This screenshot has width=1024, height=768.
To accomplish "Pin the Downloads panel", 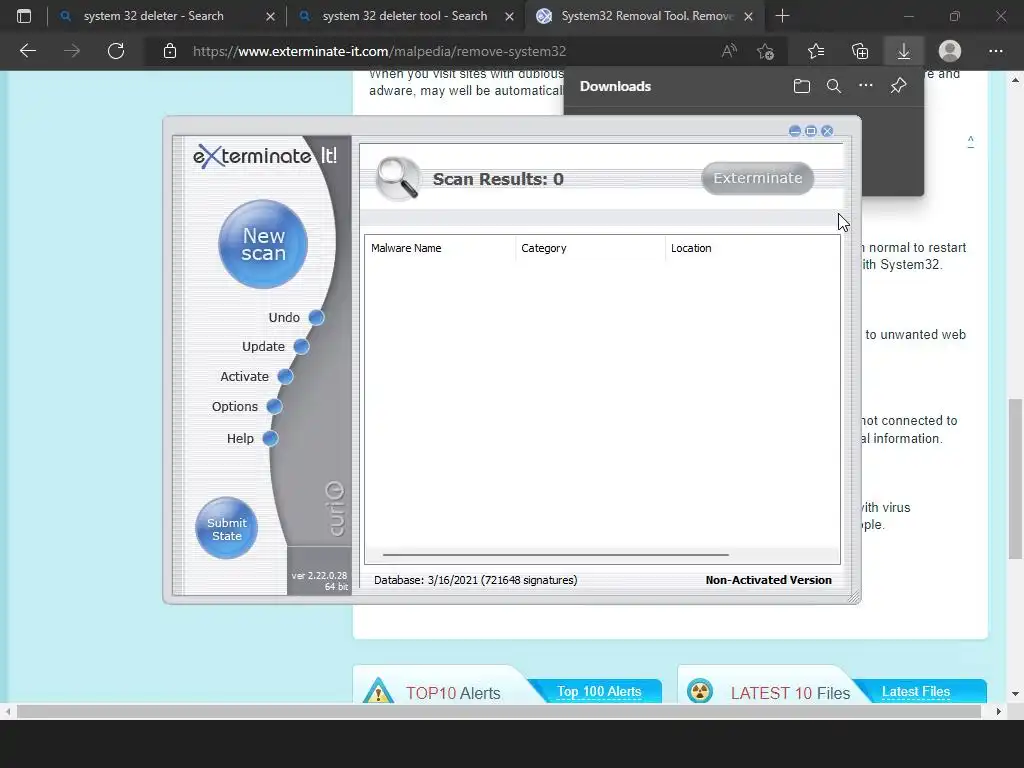I will pyautogui.click(x=898, y=86).
